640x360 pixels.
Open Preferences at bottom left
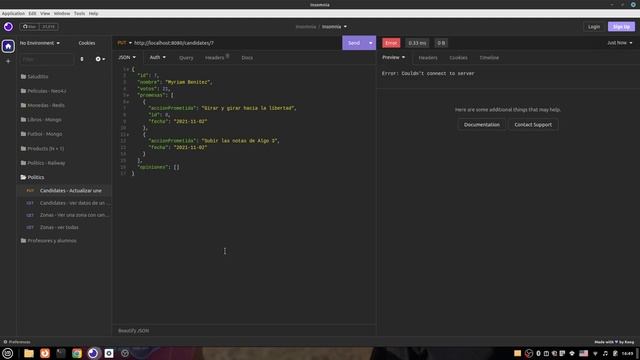point(17,342)
